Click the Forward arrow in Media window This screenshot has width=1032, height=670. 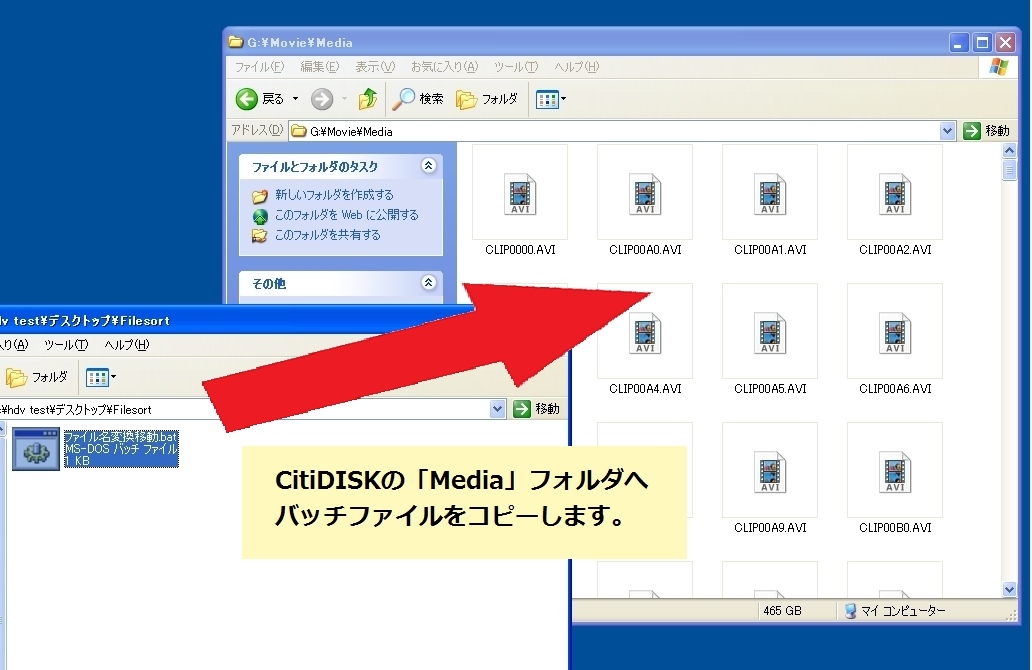(x=322, y=99)
